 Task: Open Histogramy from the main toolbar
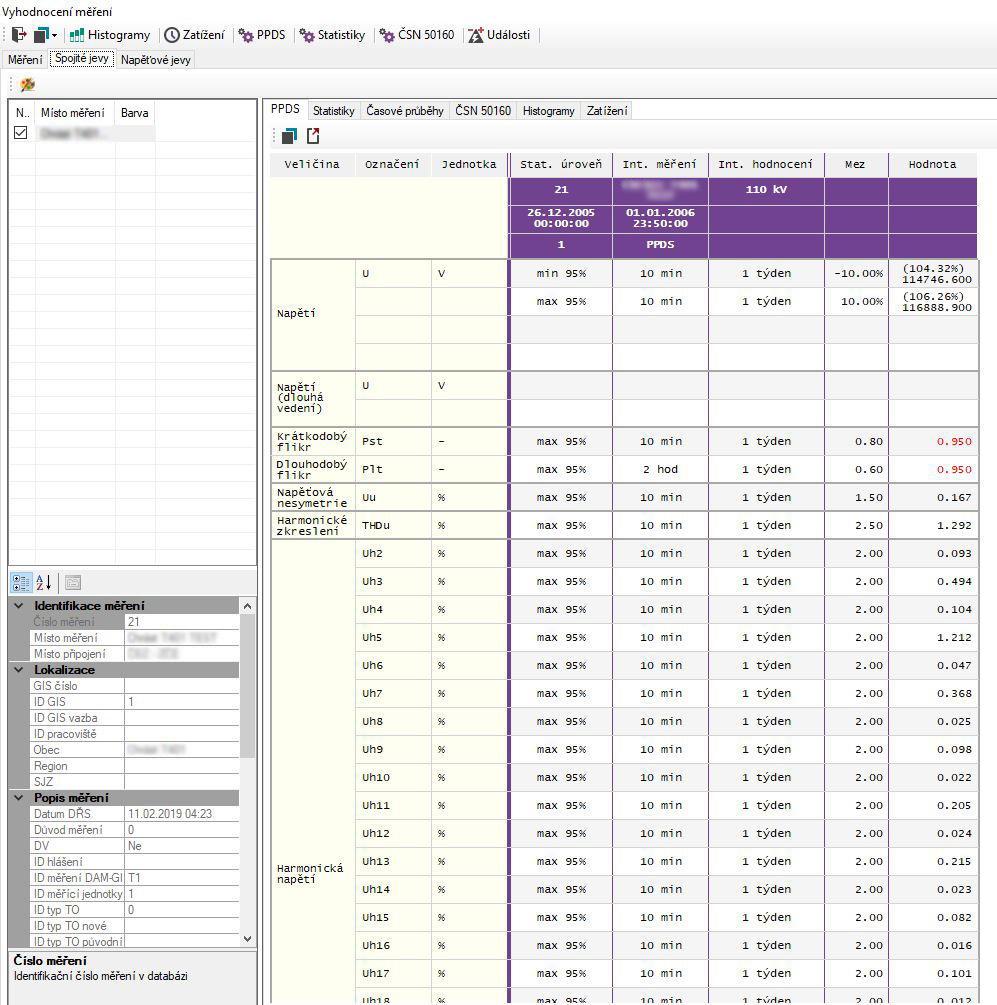point(110,35)
